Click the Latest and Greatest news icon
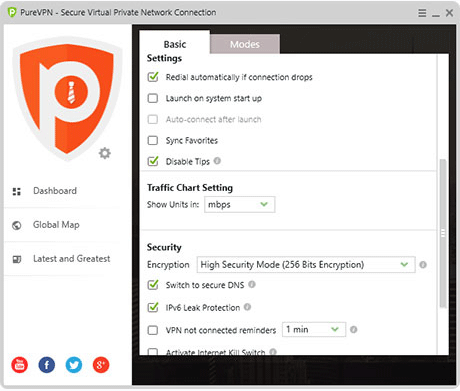 (x=17, y=259)
